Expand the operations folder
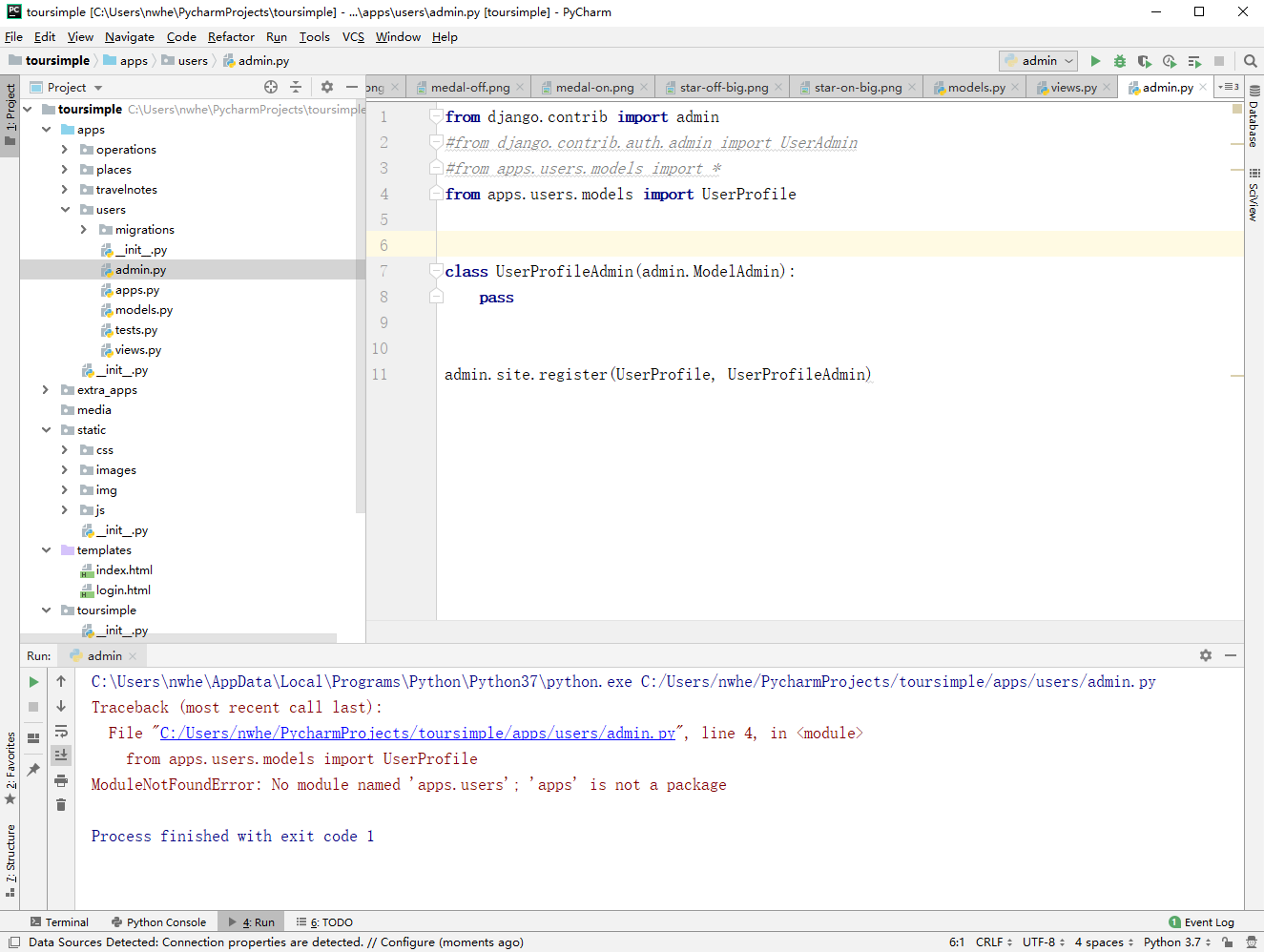Viewport: 1264px width, 952px height. [65, 149]
